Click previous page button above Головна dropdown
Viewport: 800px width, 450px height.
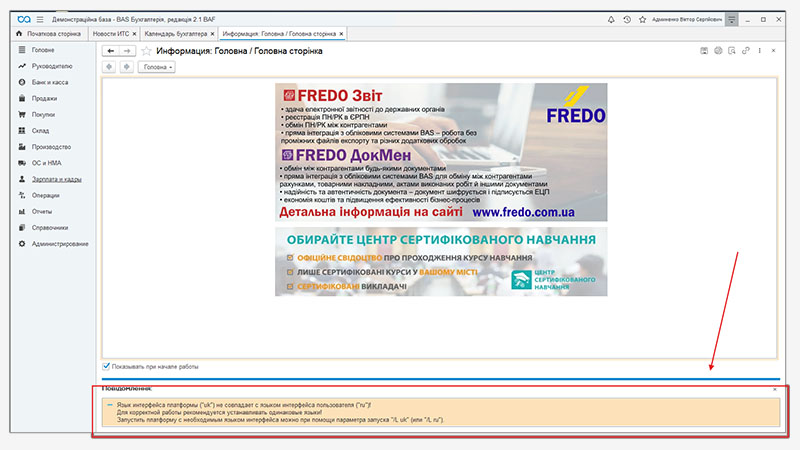coord(109,67)
